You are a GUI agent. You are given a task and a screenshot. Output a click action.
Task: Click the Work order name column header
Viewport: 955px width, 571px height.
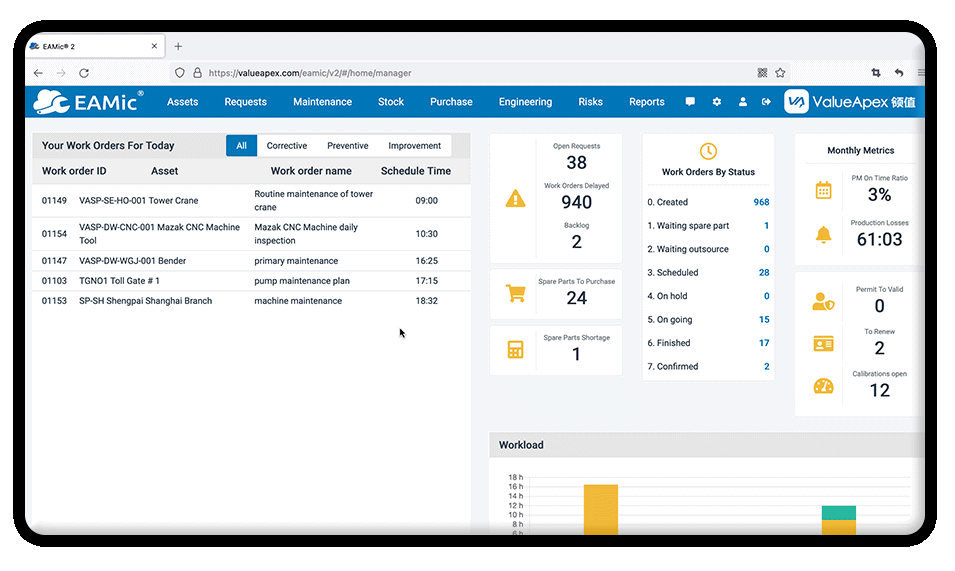pos(311,171)
